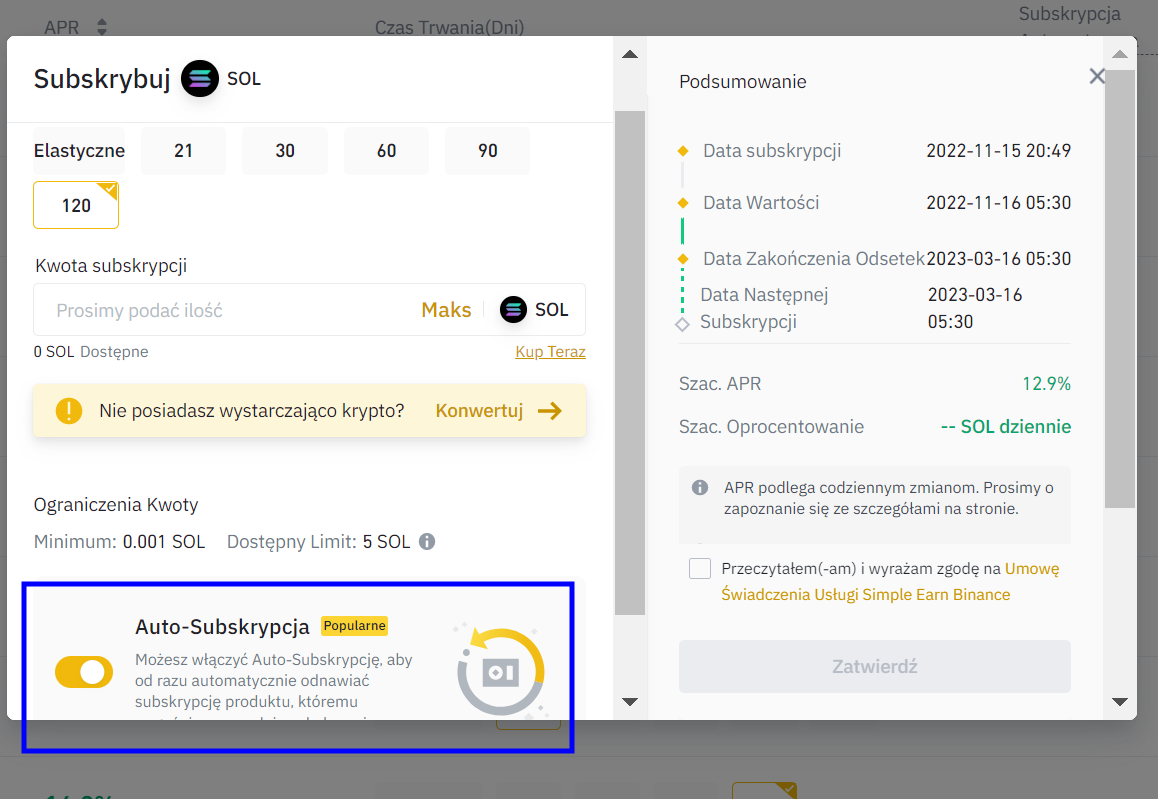
Task: Click the right panel scrollbar thumb
Action: pos(1120,289)
